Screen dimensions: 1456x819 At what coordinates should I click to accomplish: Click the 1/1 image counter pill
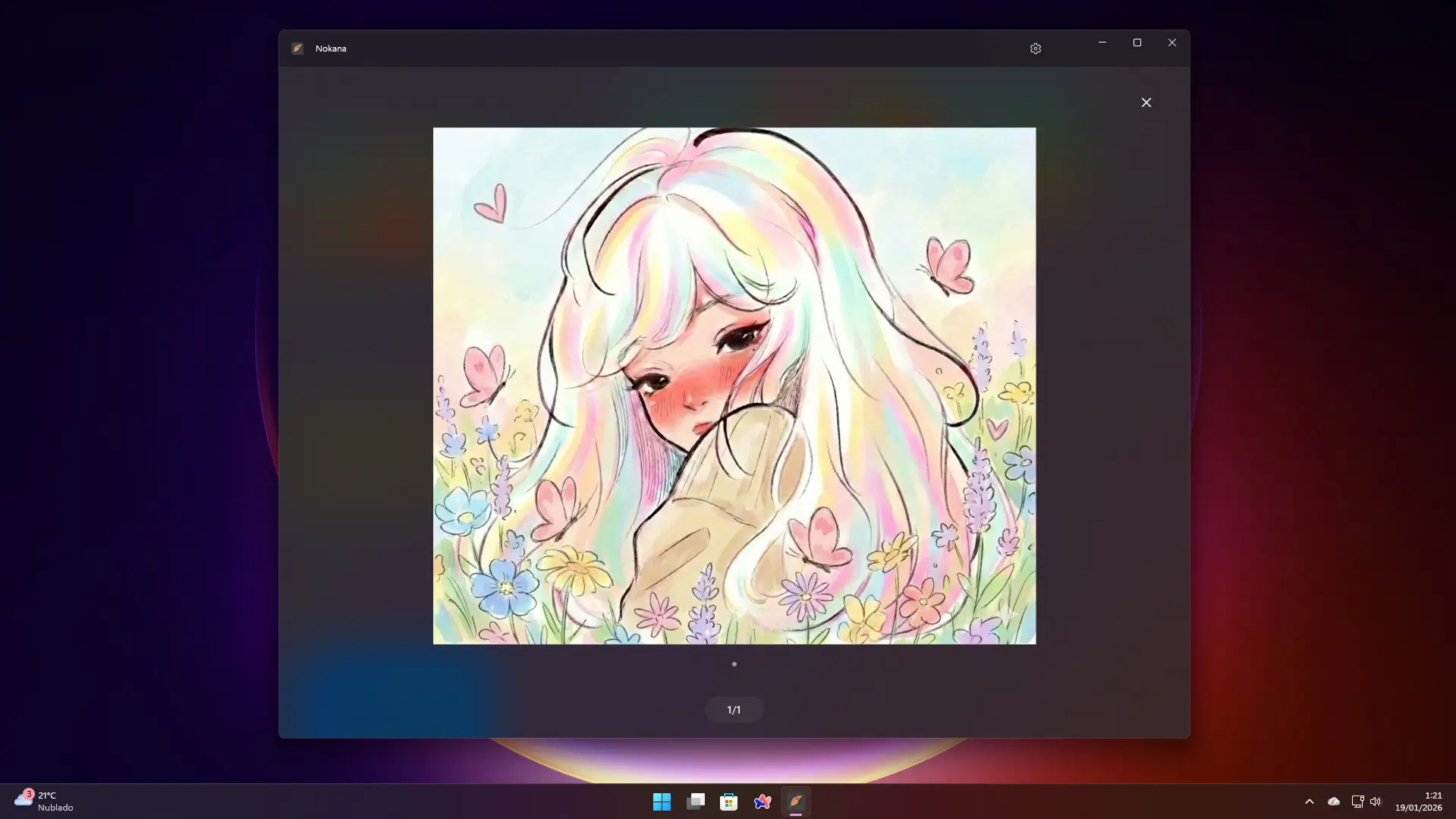tap(734, 710)
